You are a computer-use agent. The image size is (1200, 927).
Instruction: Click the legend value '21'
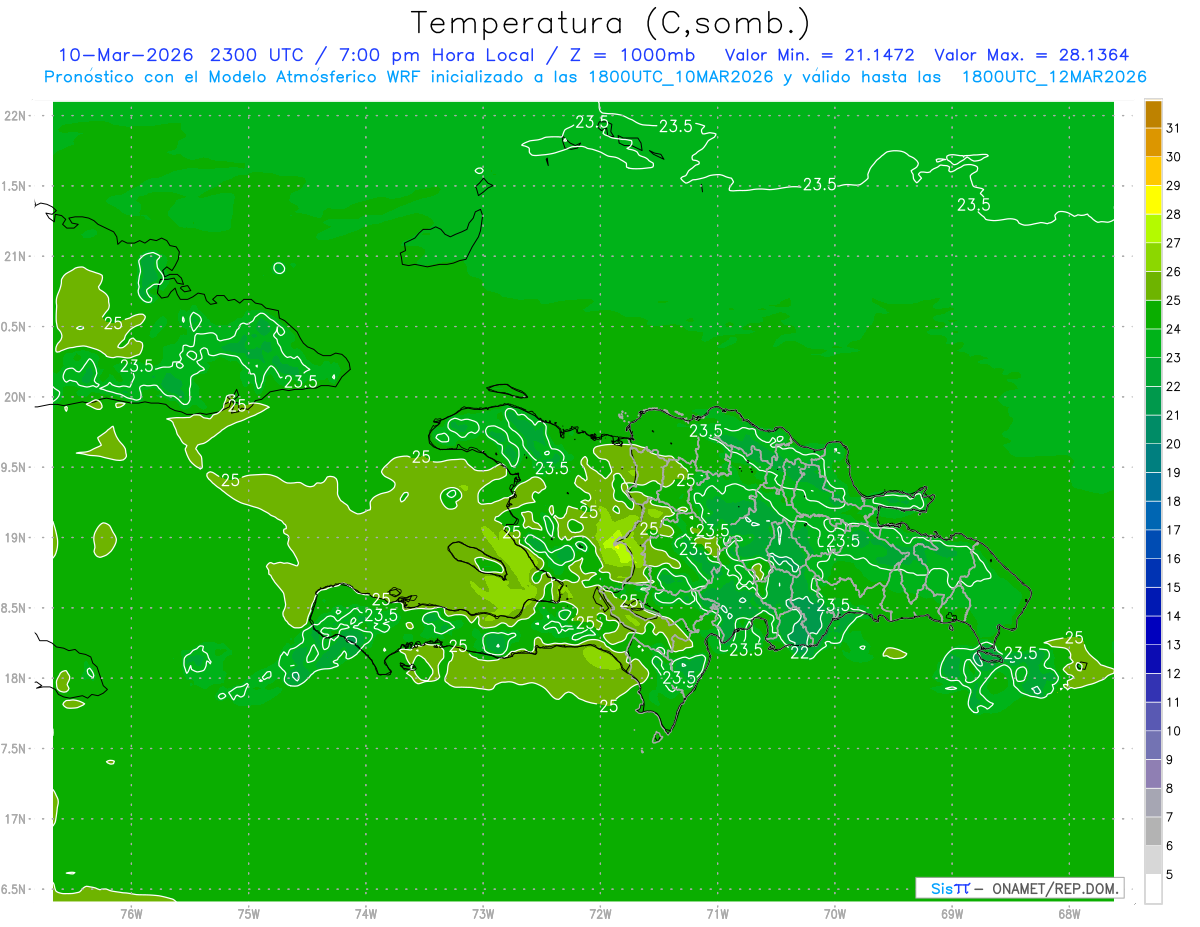click(1174, 415)
